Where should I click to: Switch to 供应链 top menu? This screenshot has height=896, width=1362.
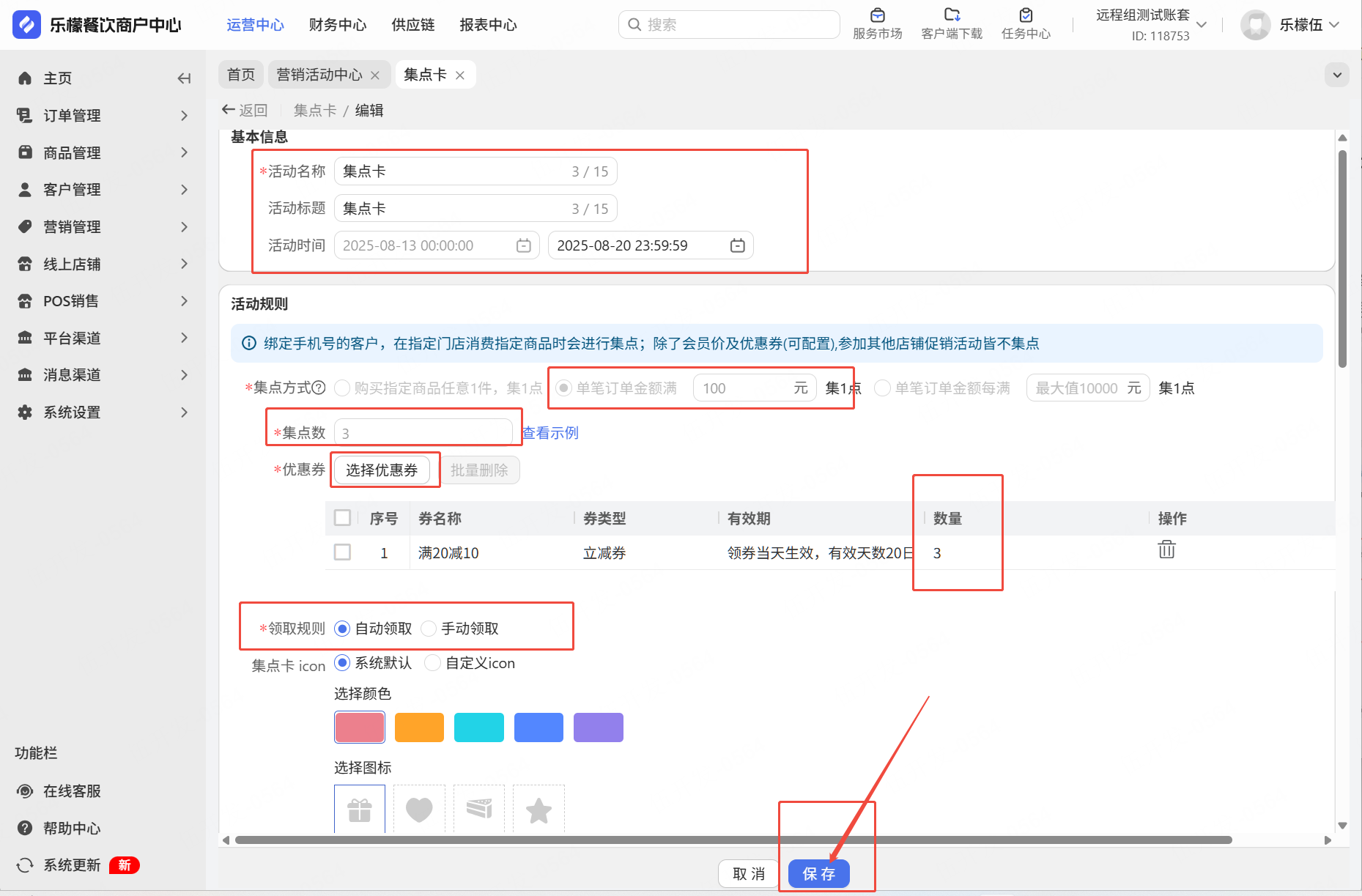pos(413,25)
